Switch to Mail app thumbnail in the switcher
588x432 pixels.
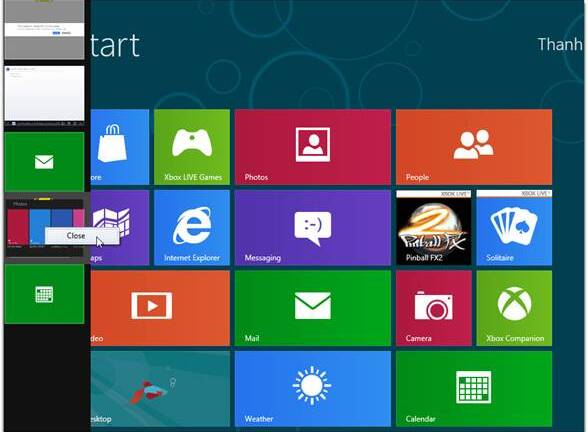coord(44,162)
